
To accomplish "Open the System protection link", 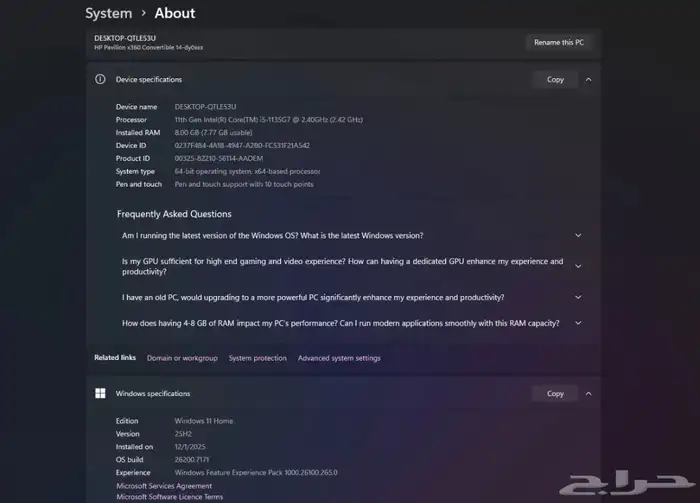I will pyautogui.click(x=257, y=358).
